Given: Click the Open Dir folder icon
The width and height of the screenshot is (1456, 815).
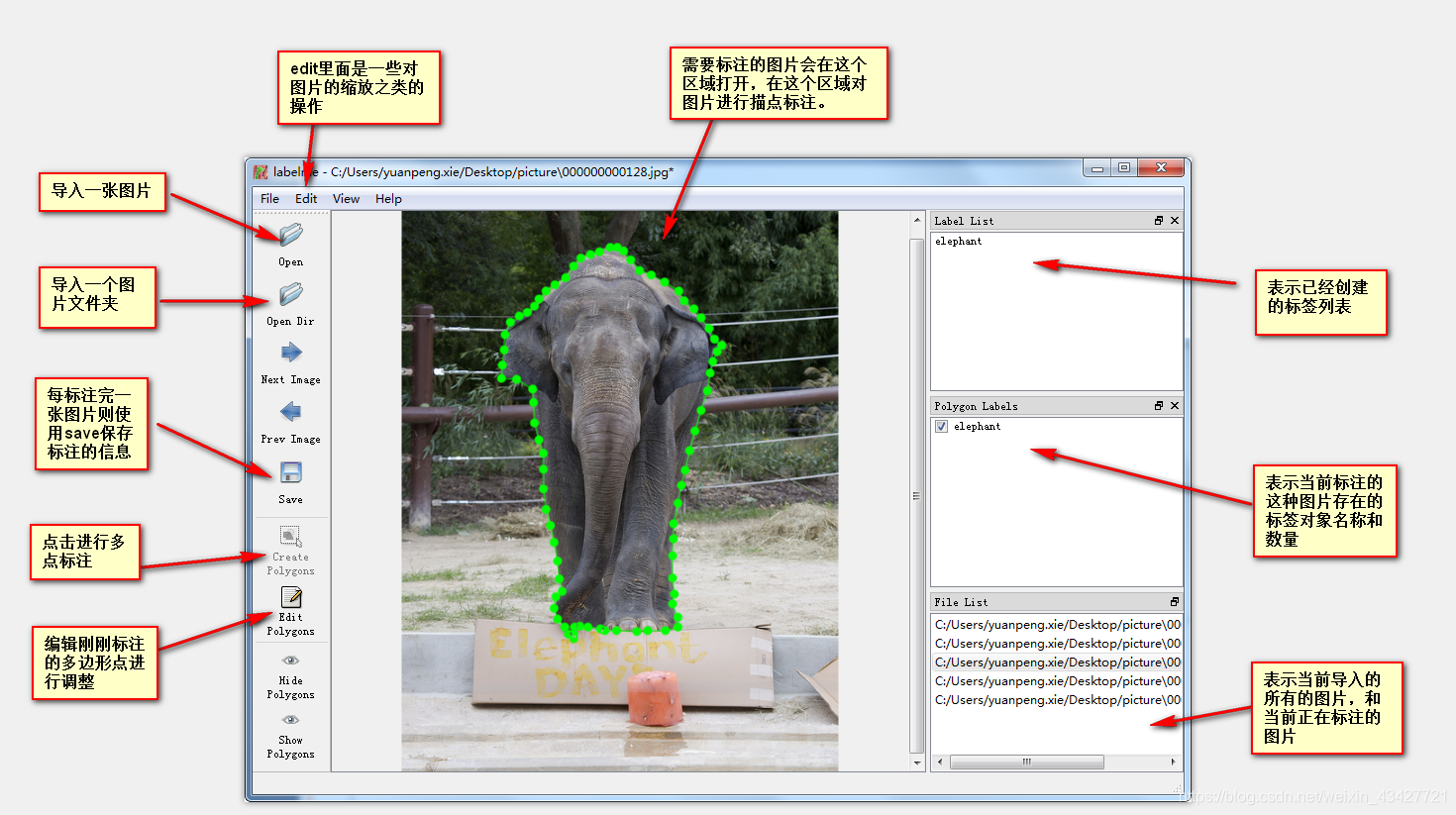Looking at the screenshot, I should click(290, 294).
